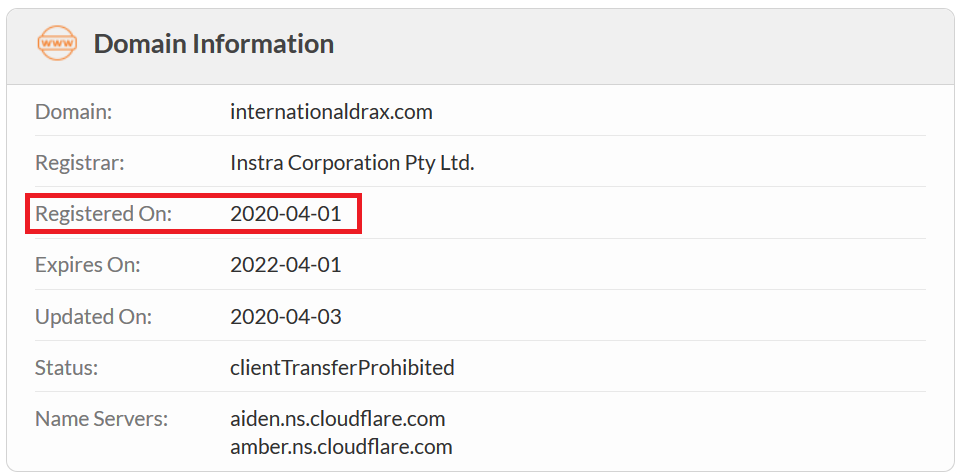The image size is (960, 475).
Task: Click the orange www globe icon
Action: coord(57,43)
